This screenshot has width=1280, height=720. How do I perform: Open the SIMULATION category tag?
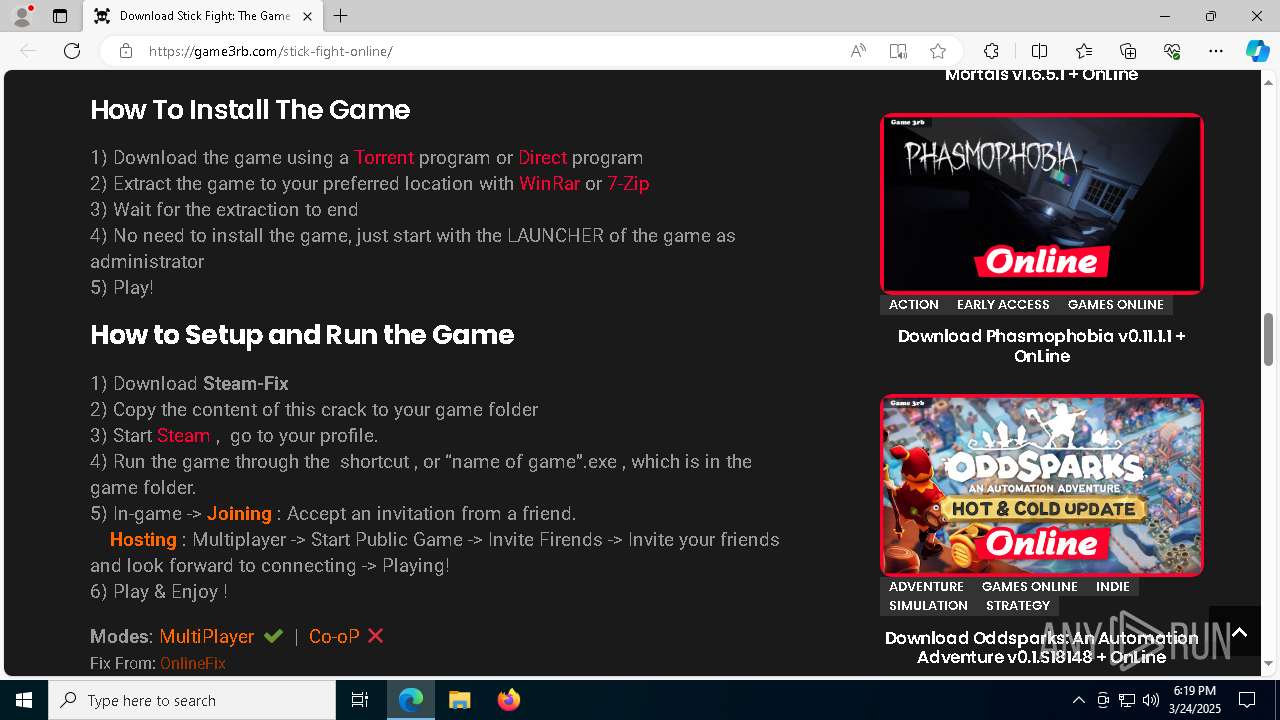928,606
